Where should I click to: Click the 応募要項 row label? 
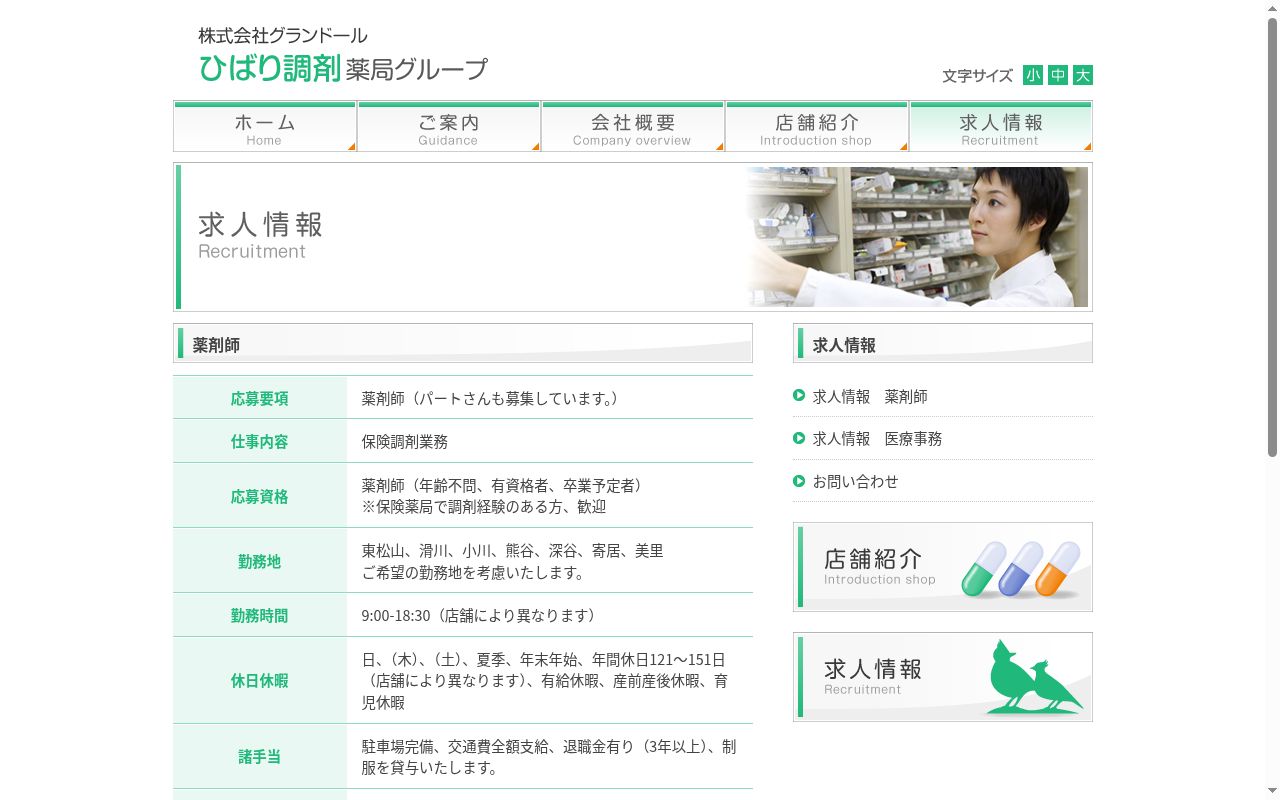[260, 398]
